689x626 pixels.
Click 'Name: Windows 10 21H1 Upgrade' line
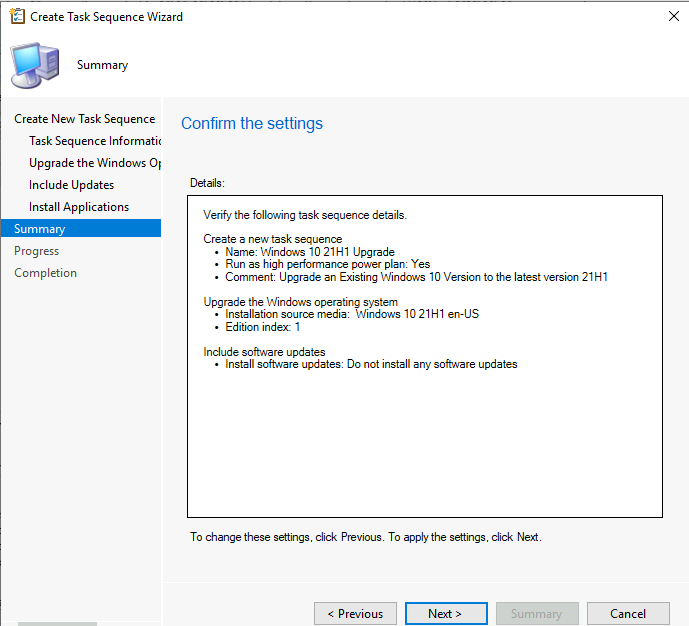point(310,252)
